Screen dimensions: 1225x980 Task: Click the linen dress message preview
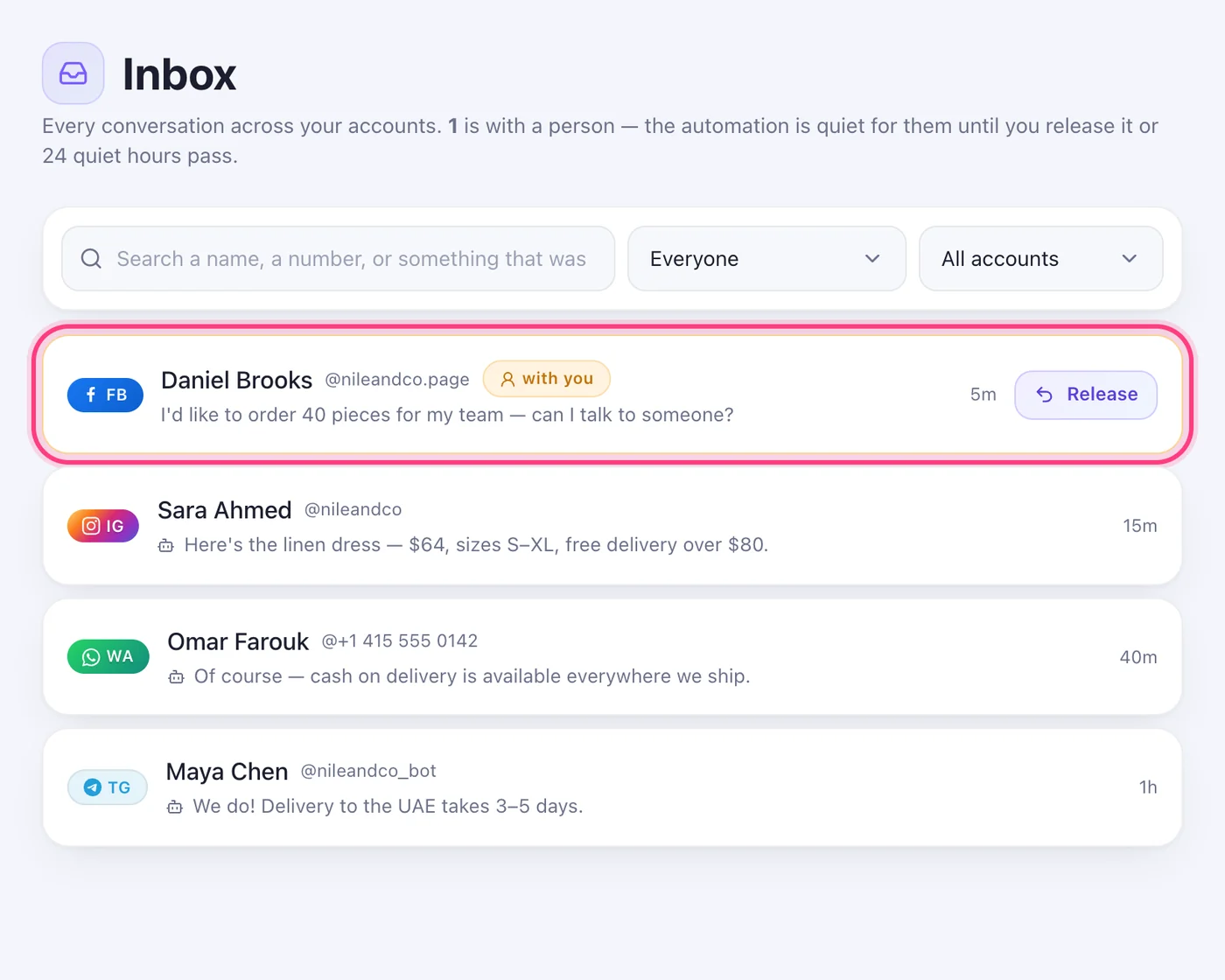click(x=476, y=545)
